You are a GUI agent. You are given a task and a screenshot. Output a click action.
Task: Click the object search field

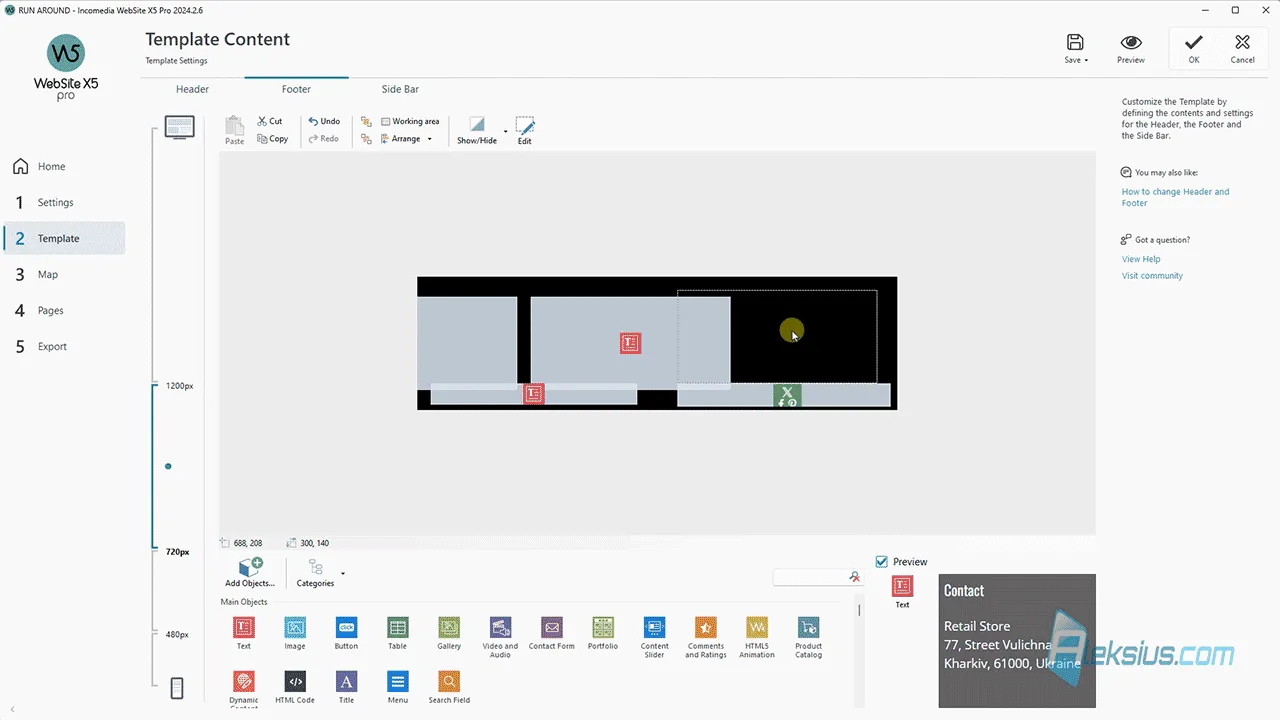tap(810, 577)
